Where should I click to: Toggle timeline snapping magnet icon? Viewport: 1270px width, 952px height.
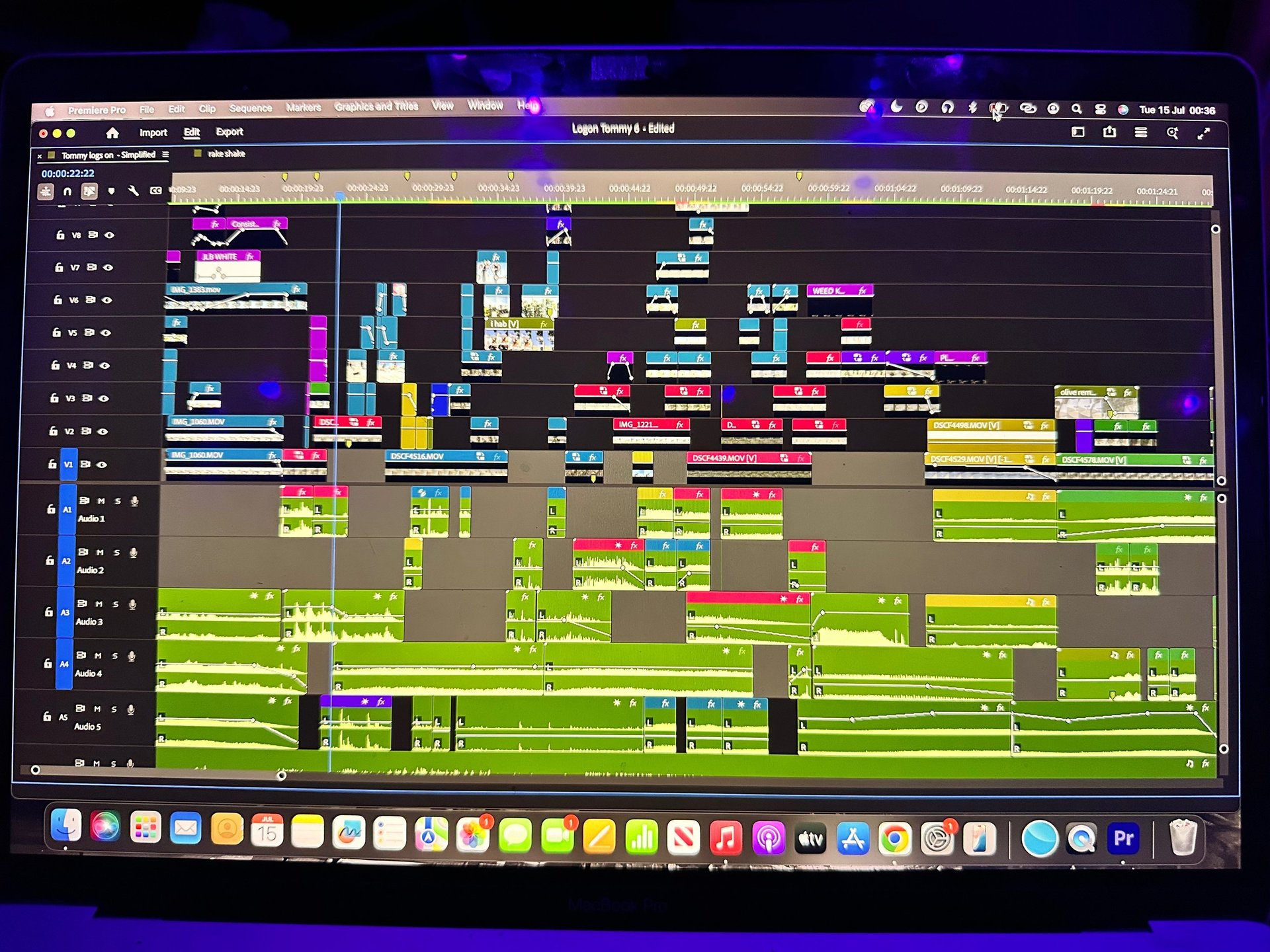click(x=67, y=192)
